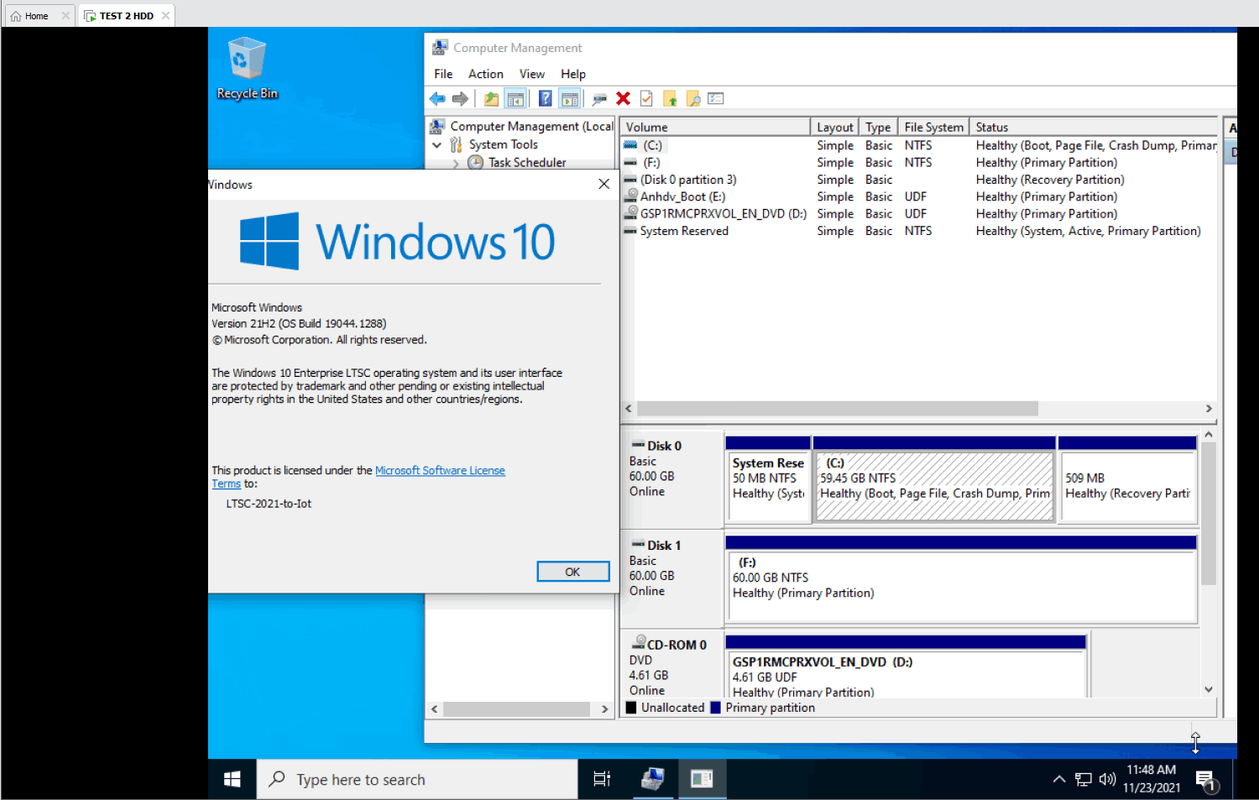Click the taskbar clock showing 11:48 AM
1259x800 pixels.
point(1151,779)
